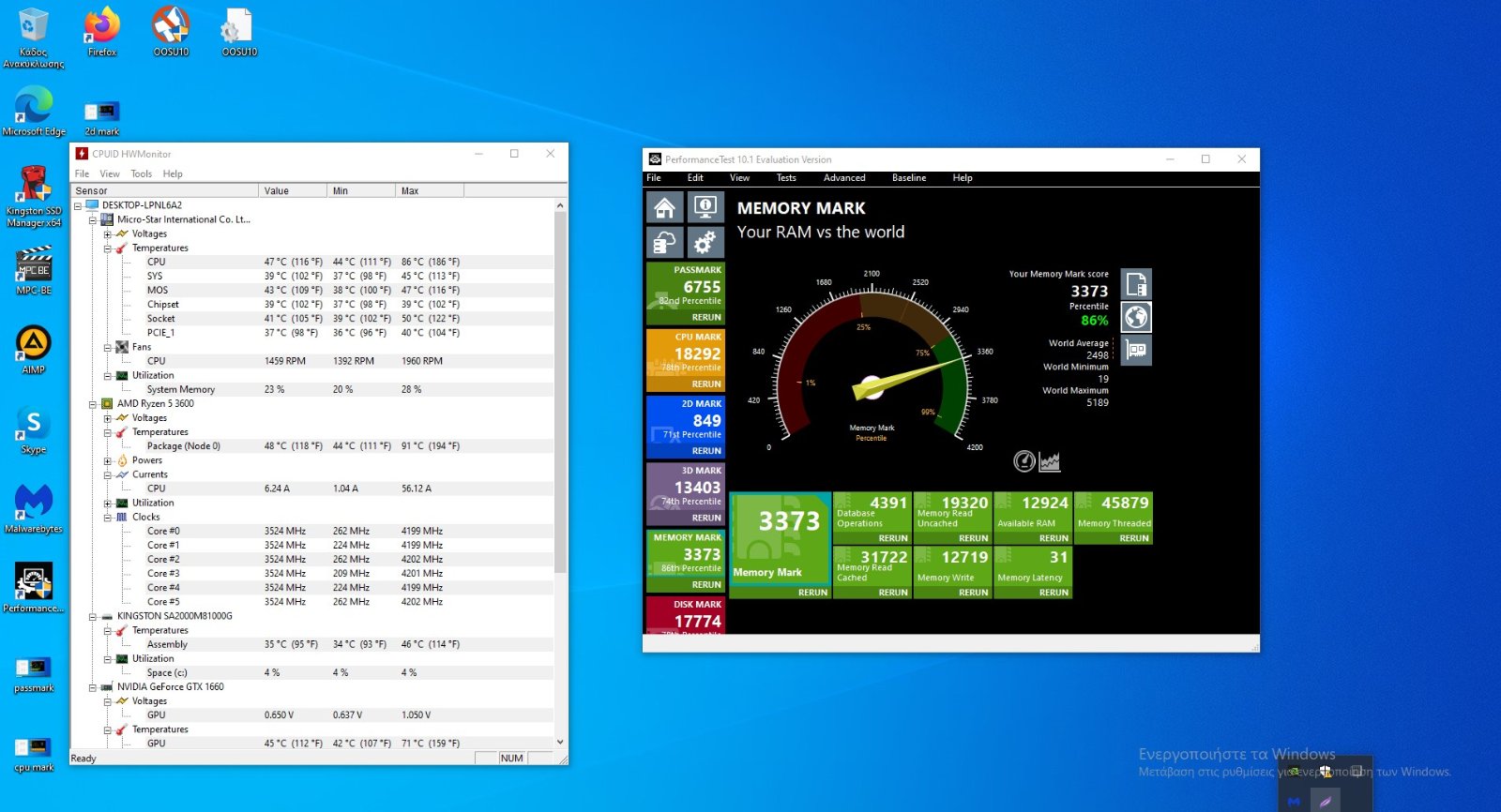Open the Home icon in PerformanceTest
This screenshot has width=1501, height=812.
[x=664, y=207]
